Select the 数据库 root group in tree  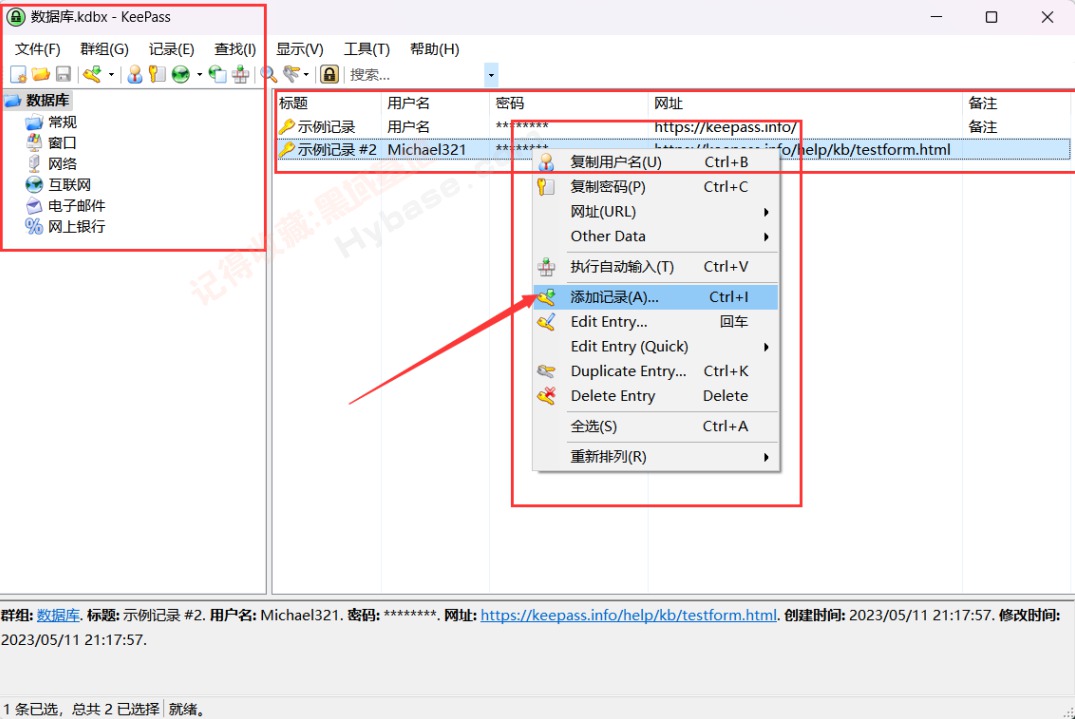point(47,101)
